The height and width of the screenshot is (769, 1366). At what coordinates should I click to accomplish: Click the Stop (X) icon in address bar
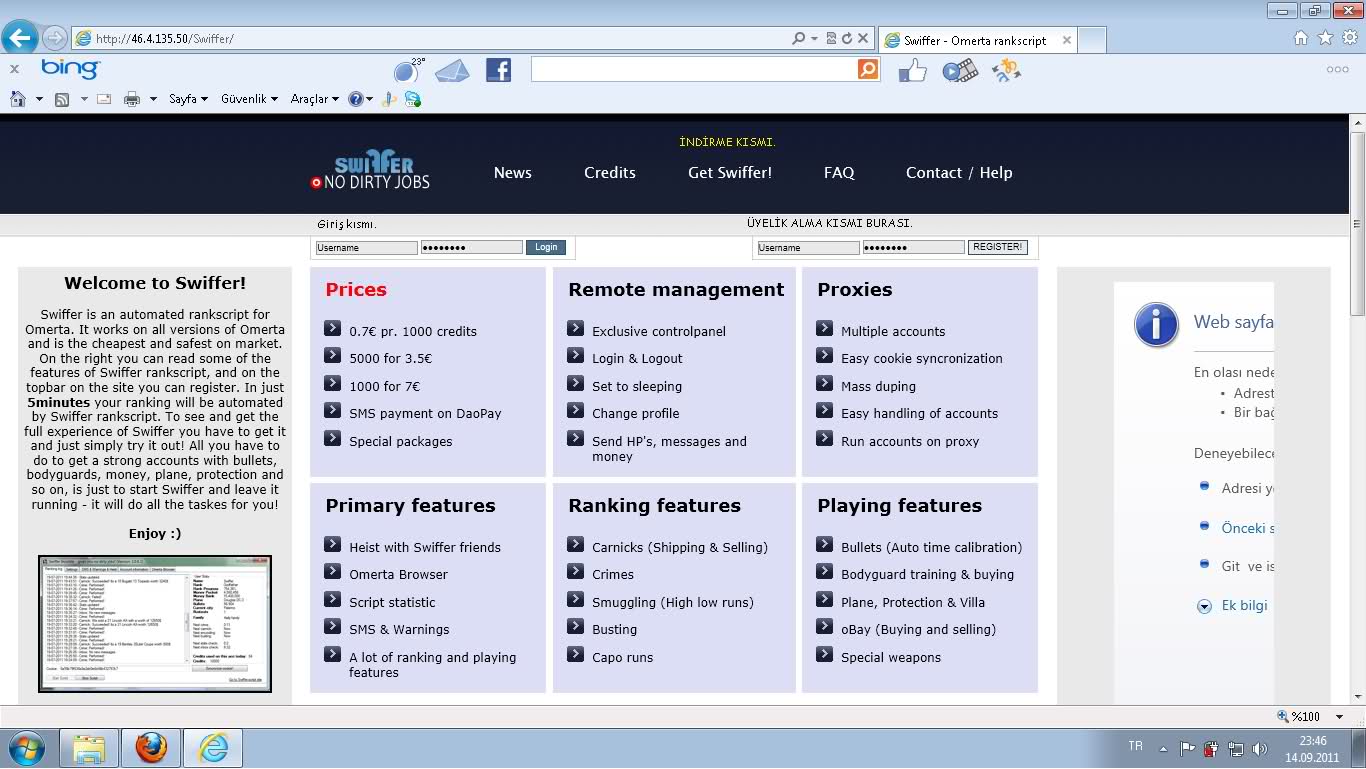863,39
